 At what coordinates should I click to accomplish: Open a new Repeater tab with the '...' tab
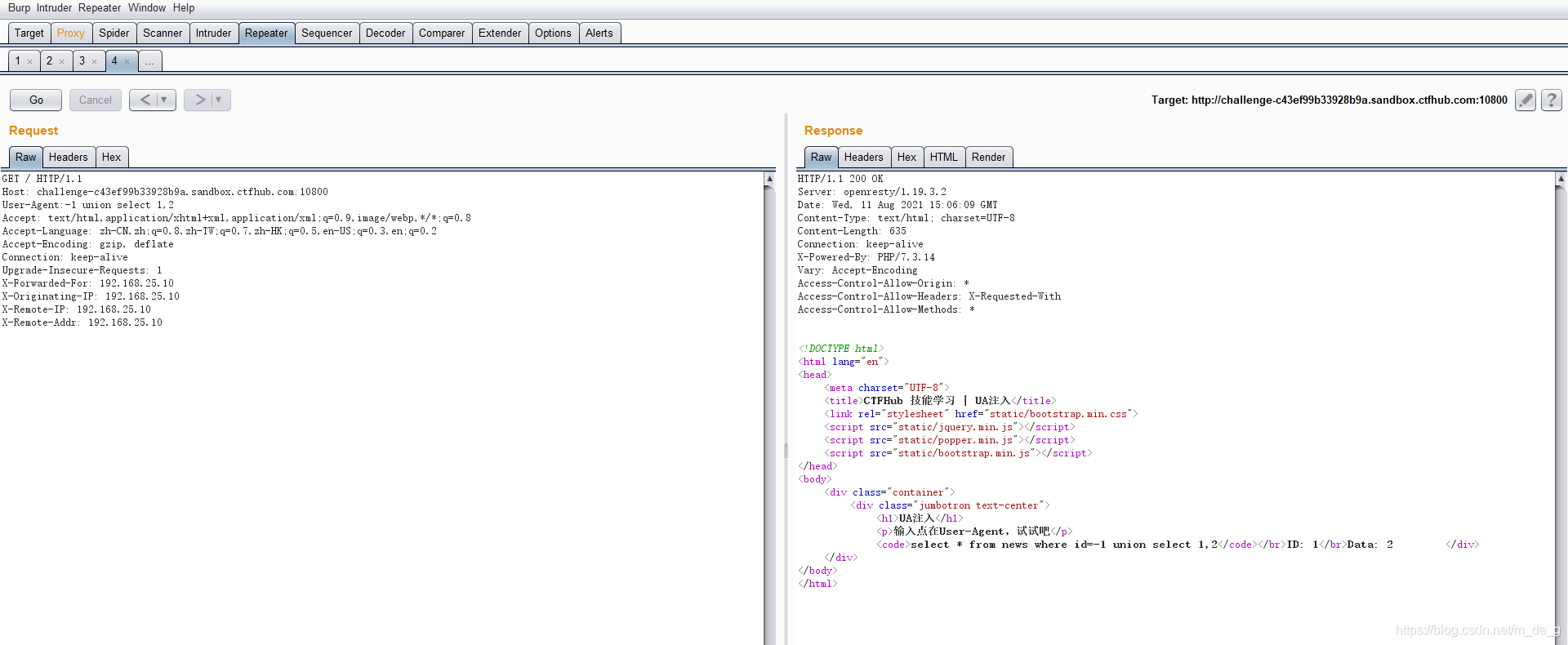pos(150,61)
